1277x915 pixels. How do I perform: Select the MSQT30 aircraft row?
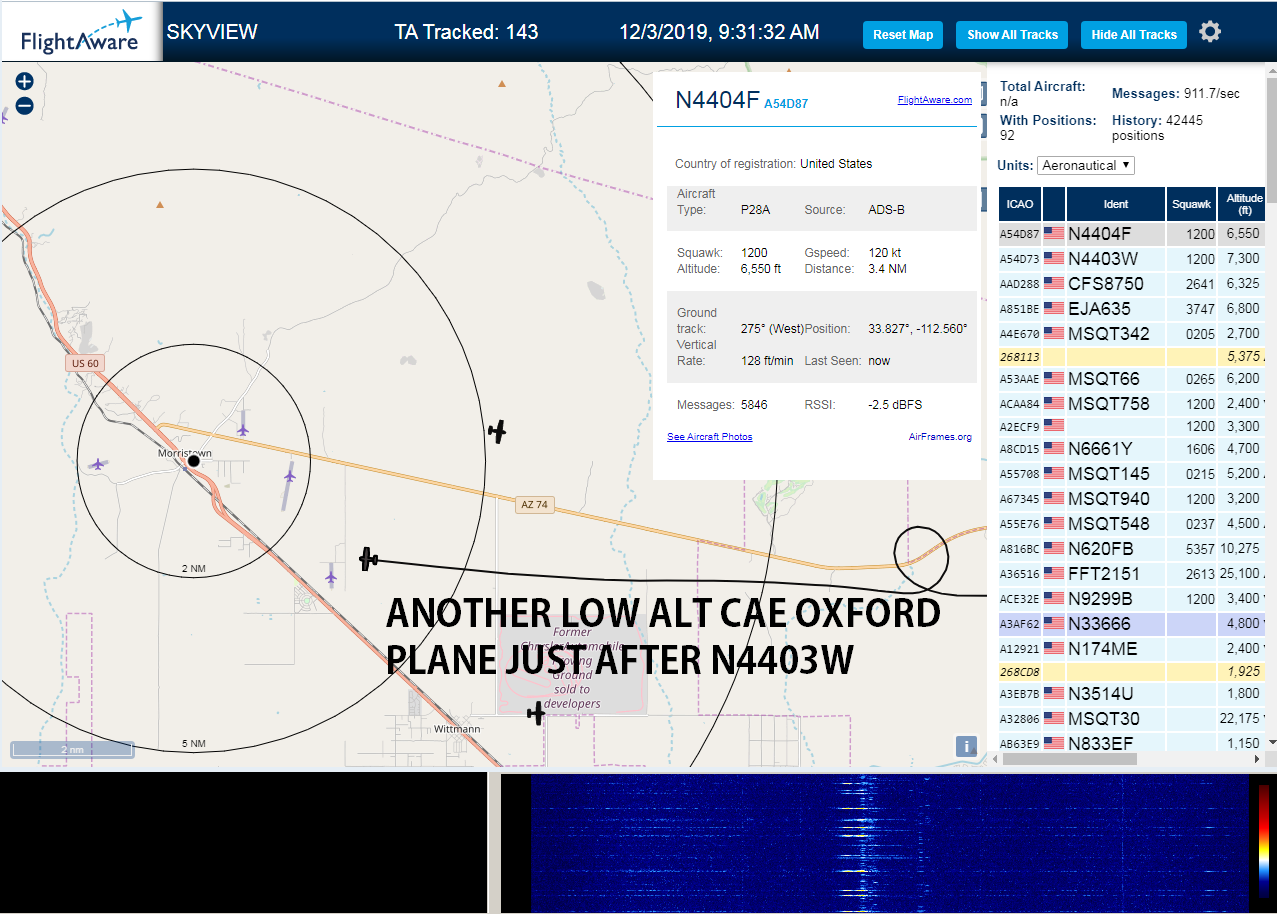[x=1132, y=719]
